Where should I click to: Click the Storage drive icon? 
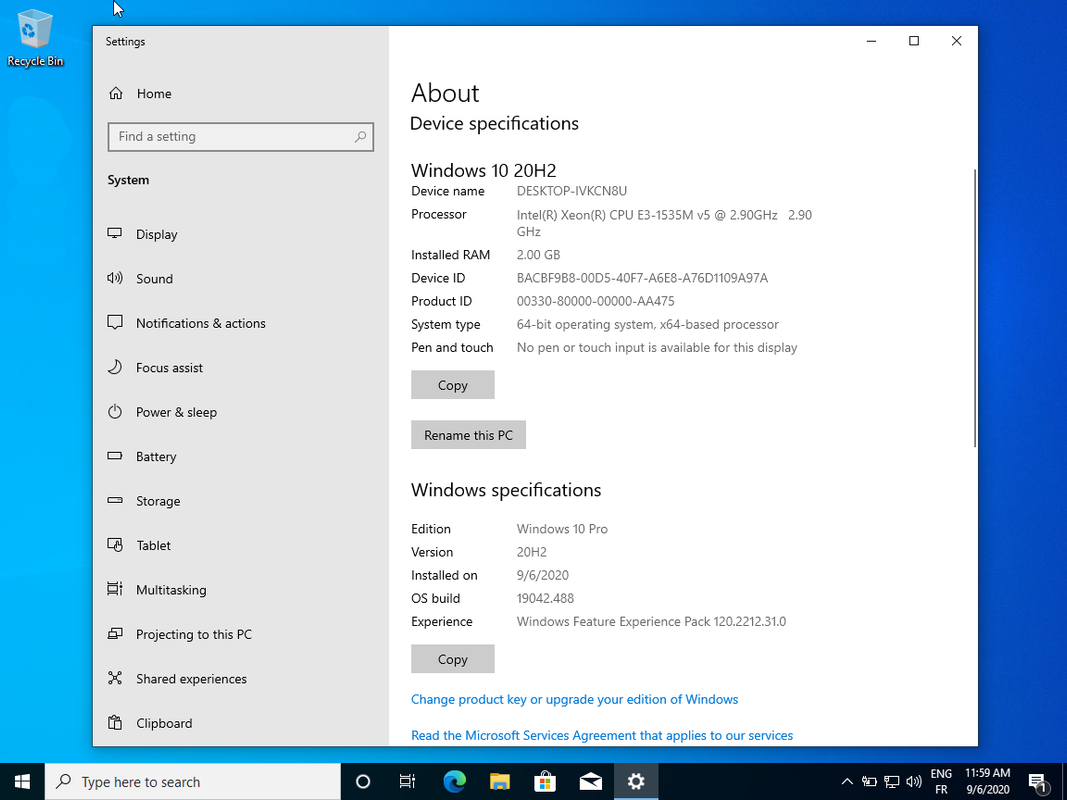[x=115, y=501]
